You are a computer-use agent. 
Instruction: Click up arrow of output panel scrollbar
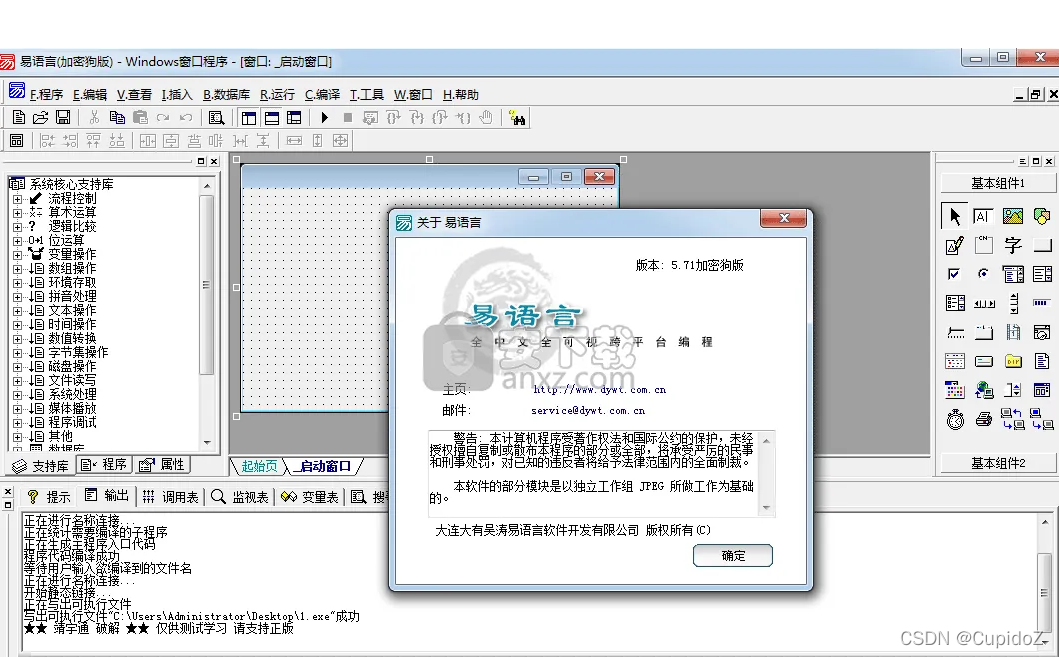pyautogui.click(x=1045, y=523)
